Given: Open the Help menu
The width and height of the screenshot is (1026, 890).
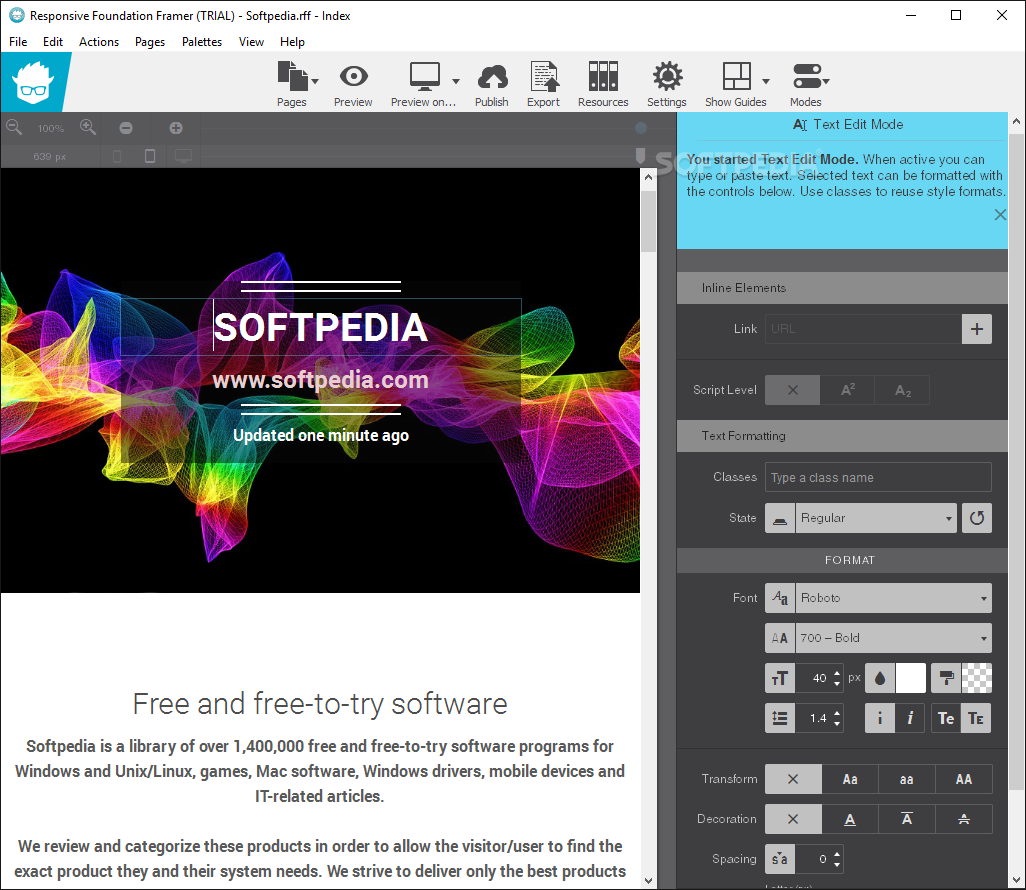Looking at the screenshot, I should point(292,42).
